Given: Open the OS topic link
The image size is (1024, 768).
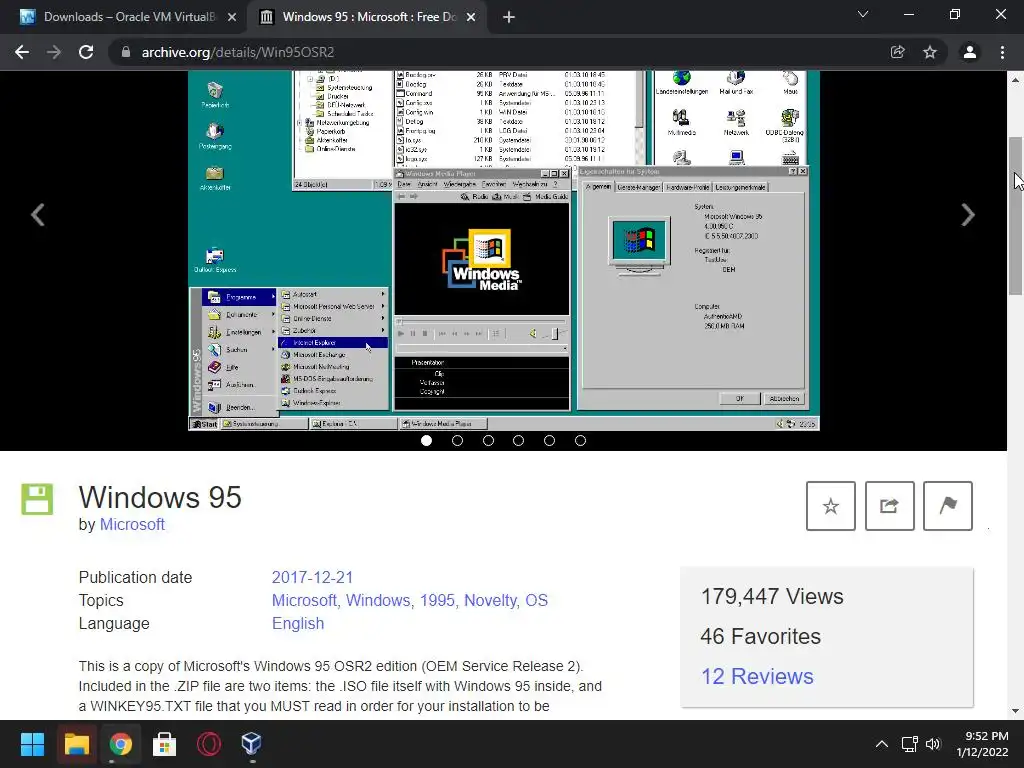Looking at the screenshot, I should coord(537,600).
